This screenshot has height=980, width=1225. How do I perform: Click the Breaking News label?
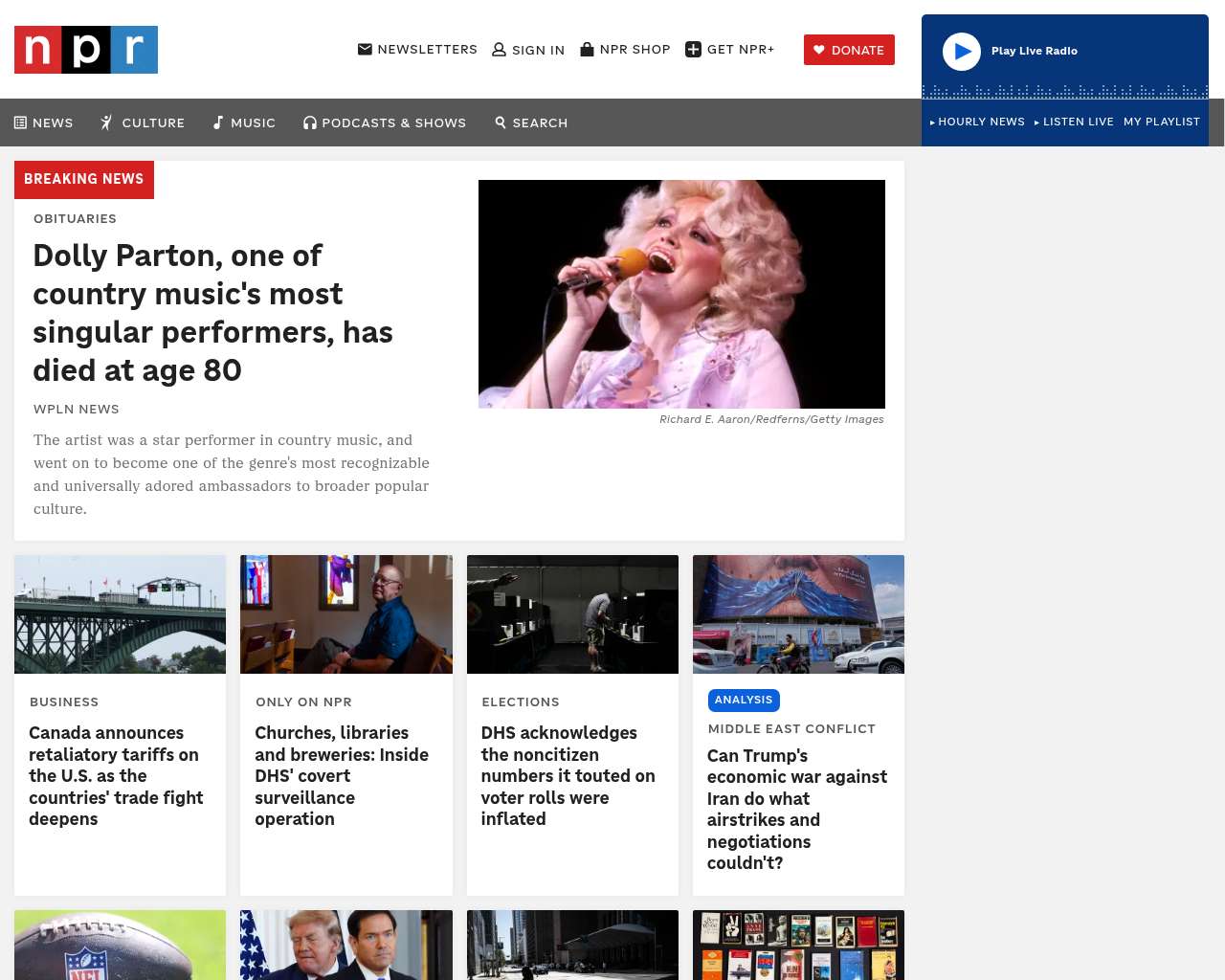(84, 179)
